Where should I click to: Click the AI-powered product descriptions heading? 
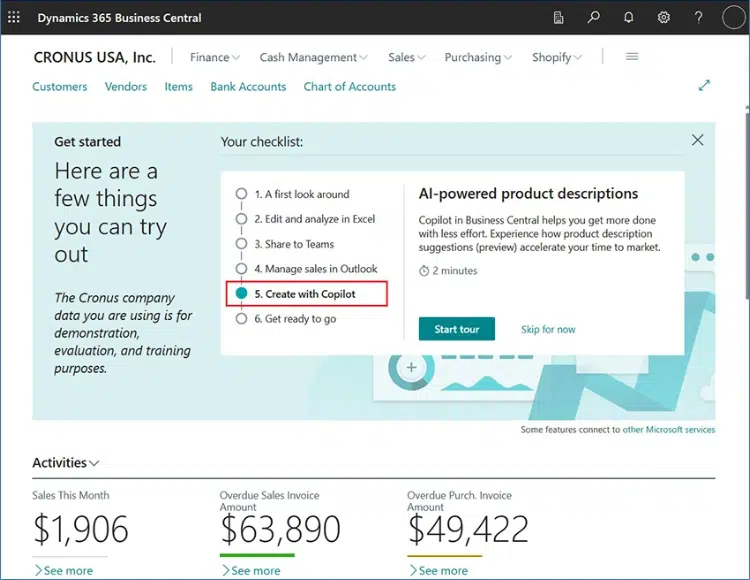coord(528,194)
